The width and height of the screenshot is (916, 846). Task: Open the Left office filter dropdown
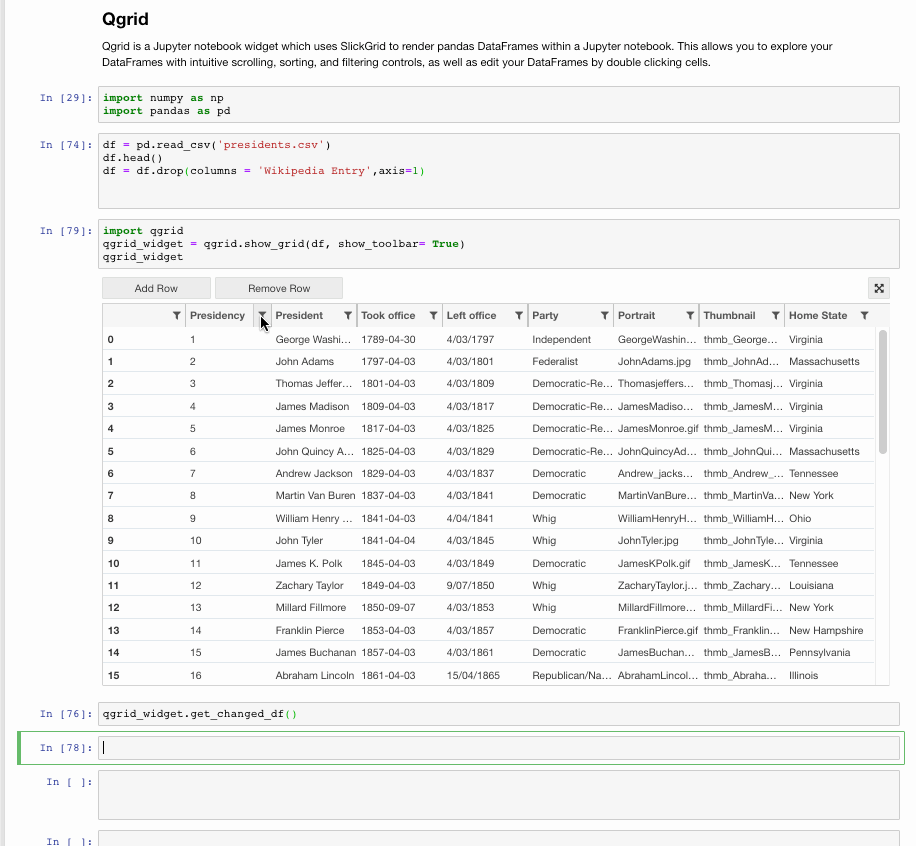click(x=516, y=315)
